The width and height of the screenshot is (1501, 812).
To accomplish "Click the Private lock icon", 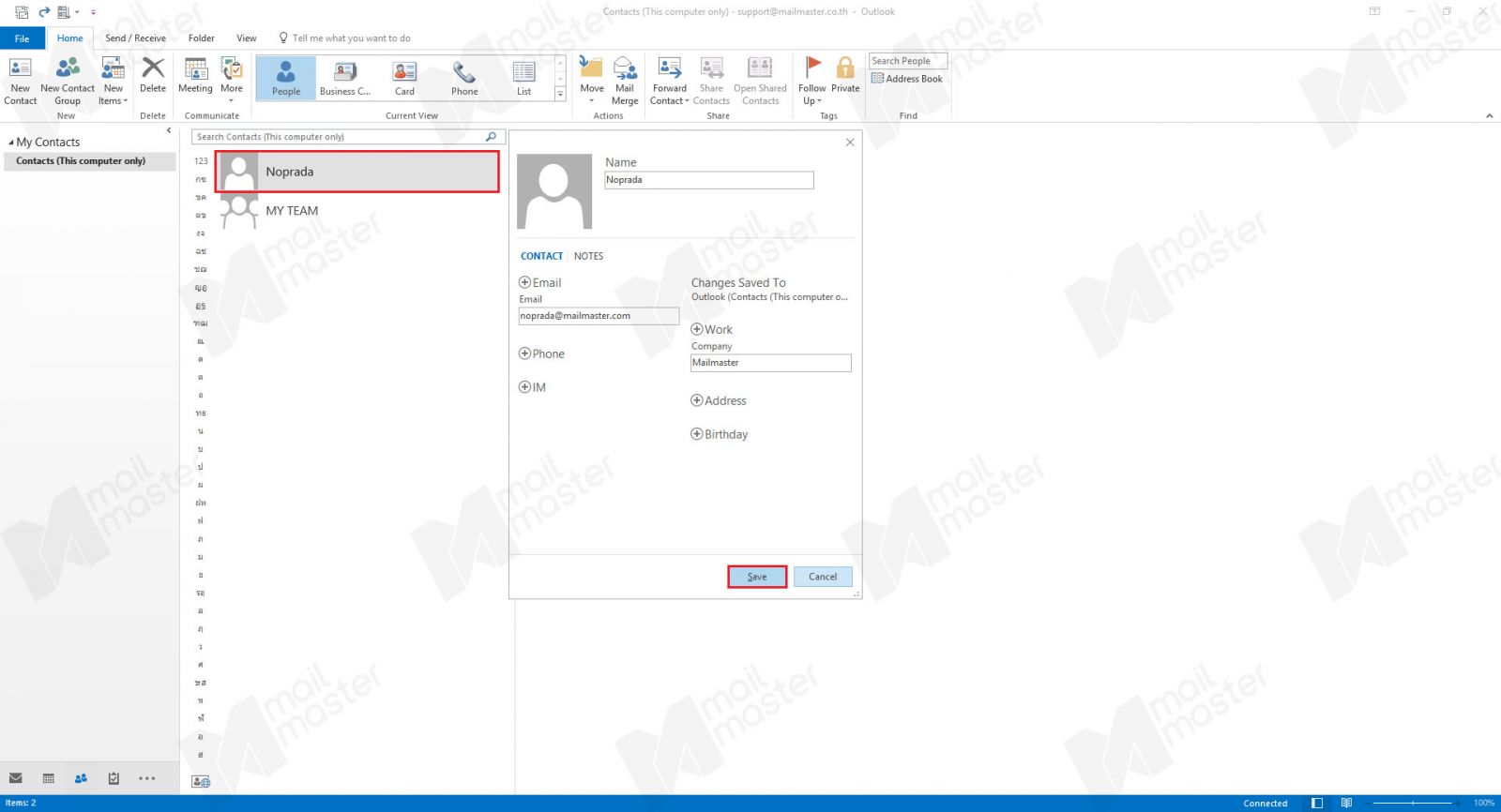I will pyautogui.click(x=845, y=75).
